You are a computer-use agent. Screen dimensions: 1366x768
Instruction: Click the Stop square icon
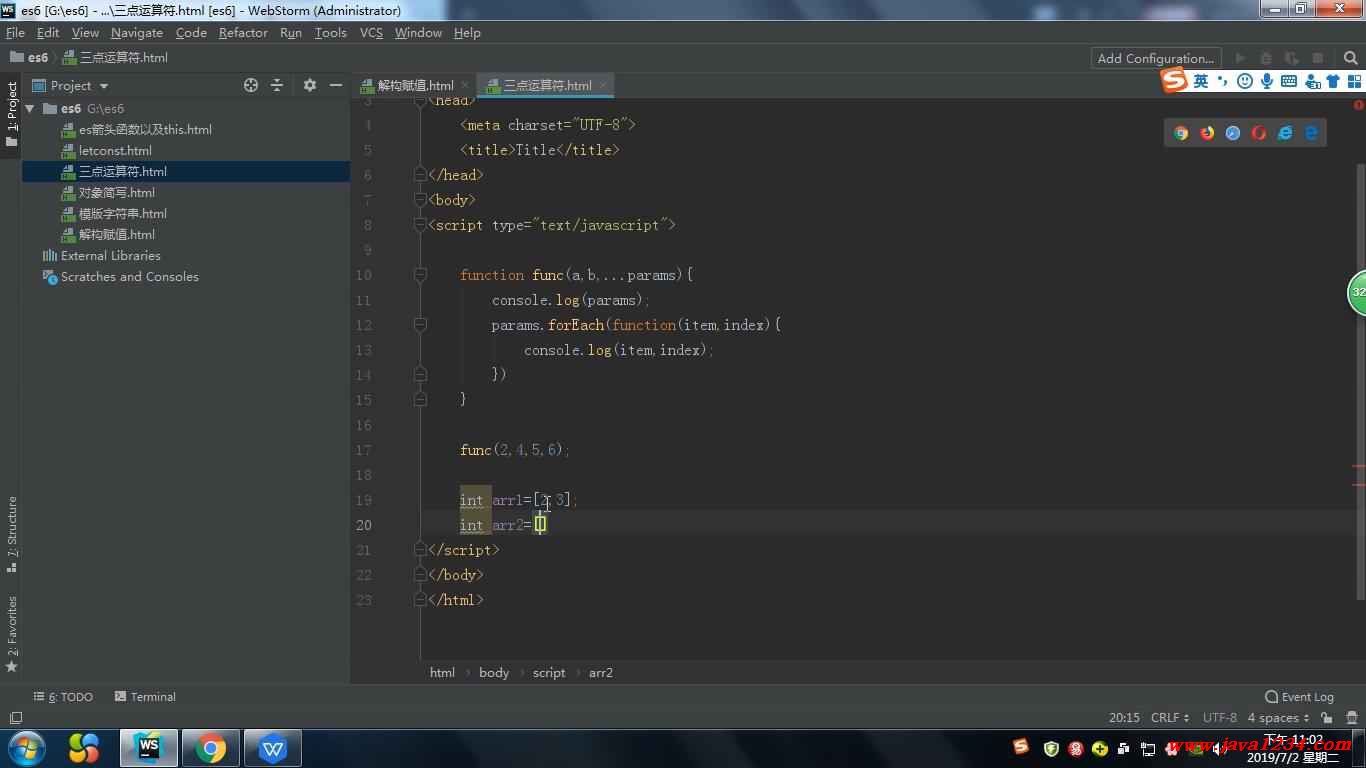[x=1318, y=58]
